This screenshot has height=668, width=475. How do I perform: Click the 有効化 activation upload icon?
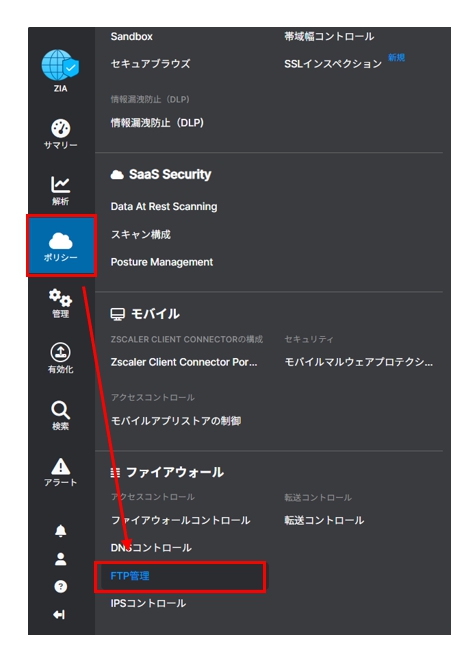(60, 353)
